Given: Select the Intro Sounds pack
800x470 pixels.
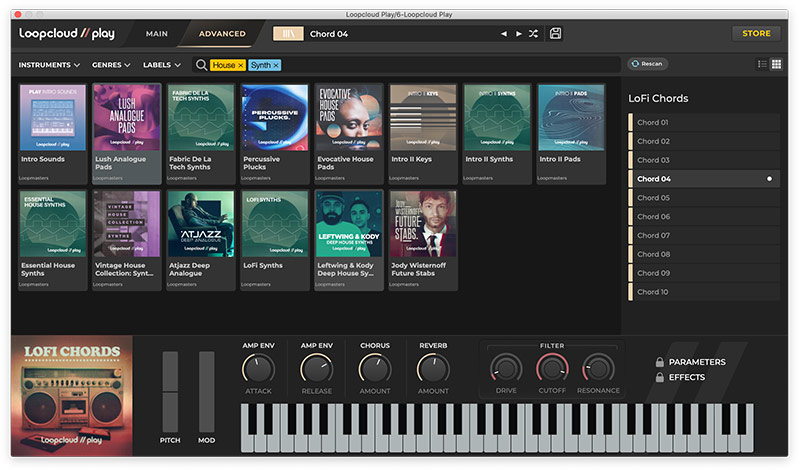Looking at the screenshot, I should (53, 133).
